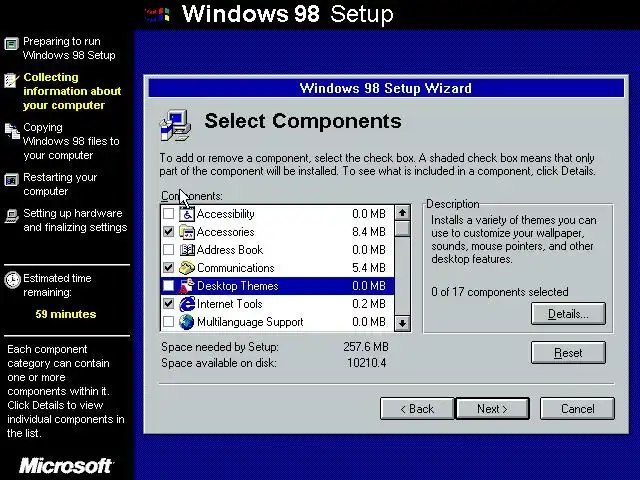Click the components list scroll up arrow

pos(402,213)
